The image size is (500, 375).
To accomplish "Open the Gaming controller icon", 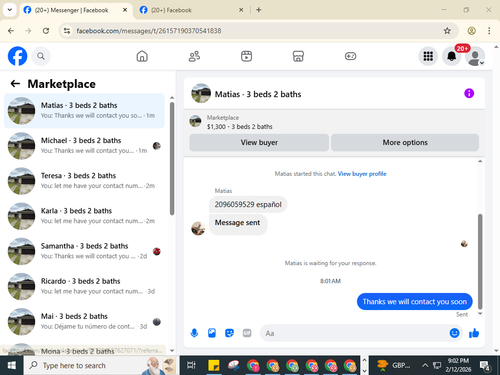I will pos(350,56).
